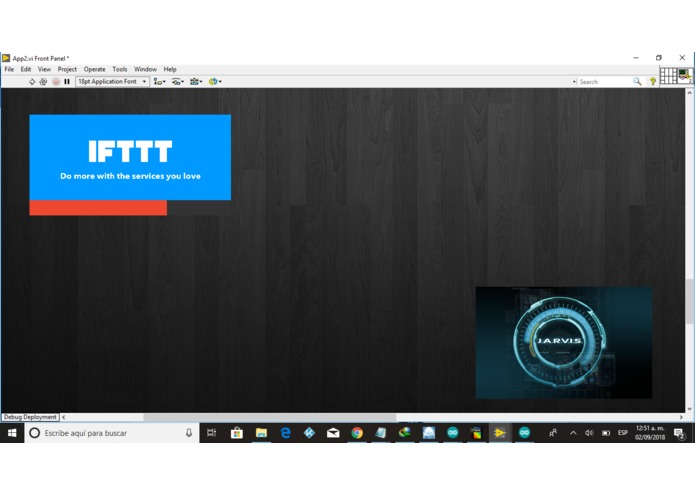The image size is (695, 494).
Task: Open the View menu
Action: (x=44, y=69)
